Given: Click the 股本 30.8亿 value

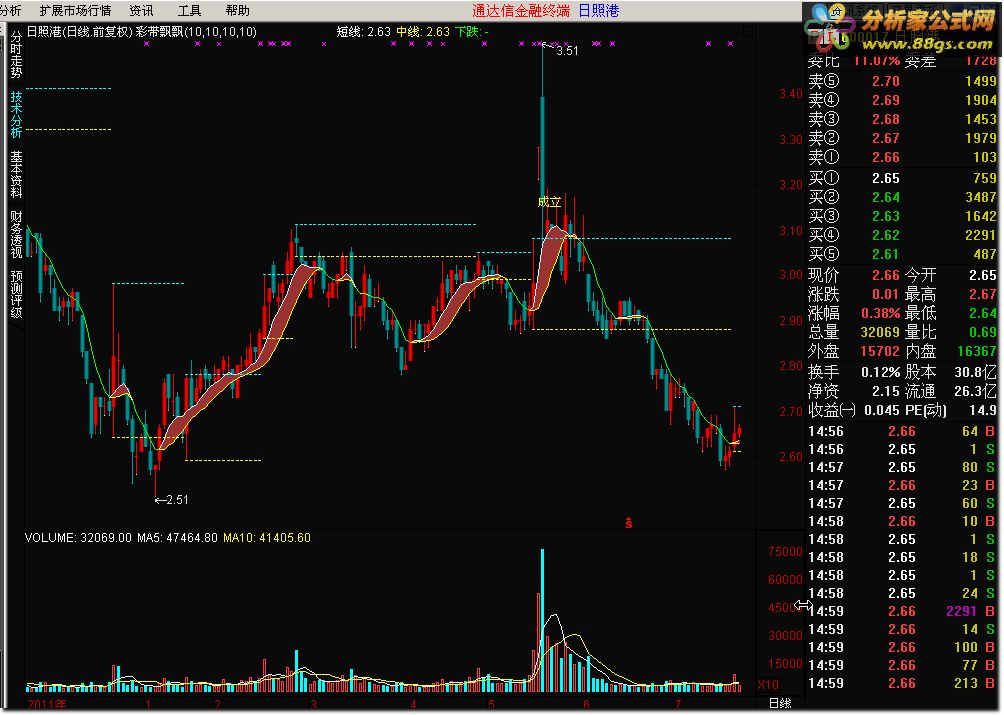Looking at the screenshot, I should tap(976, 372).
